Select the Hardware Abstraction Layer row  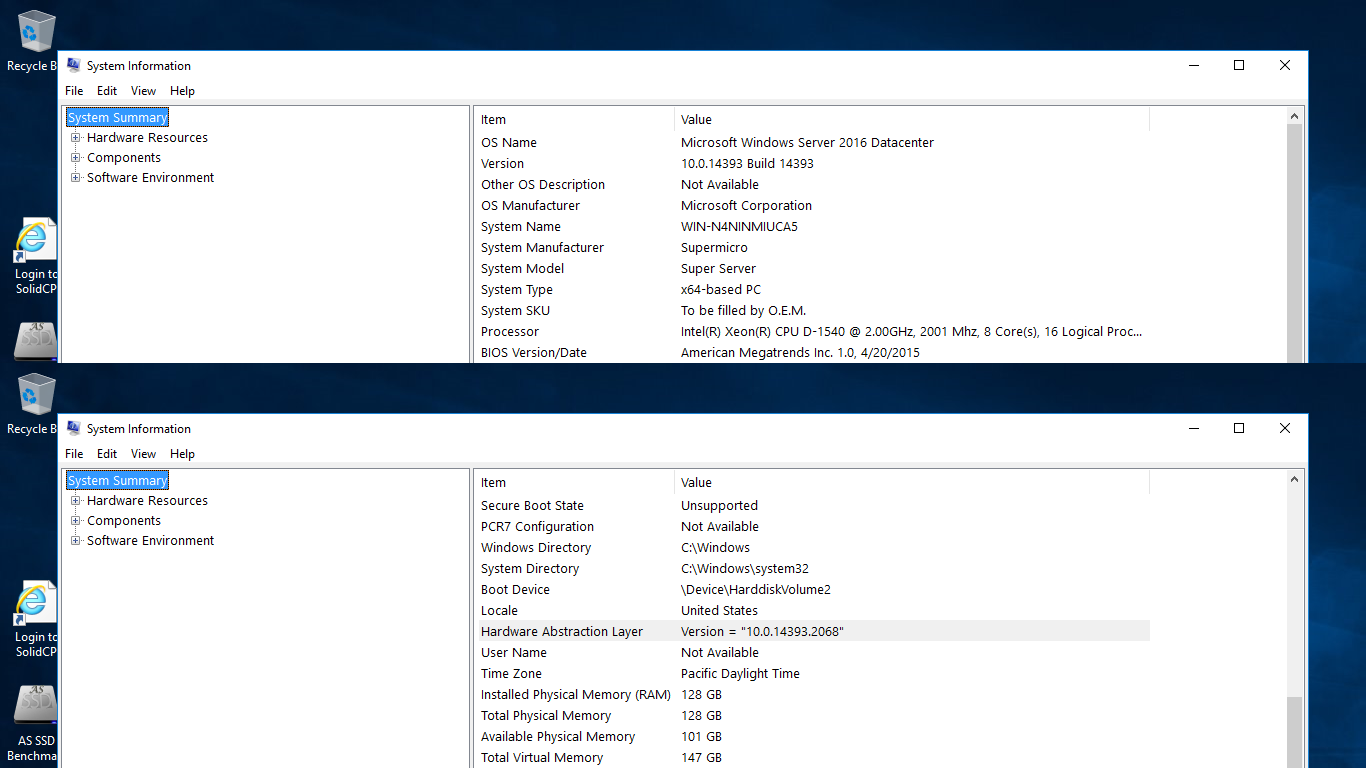pyautogui.click(x=561, y=632)
